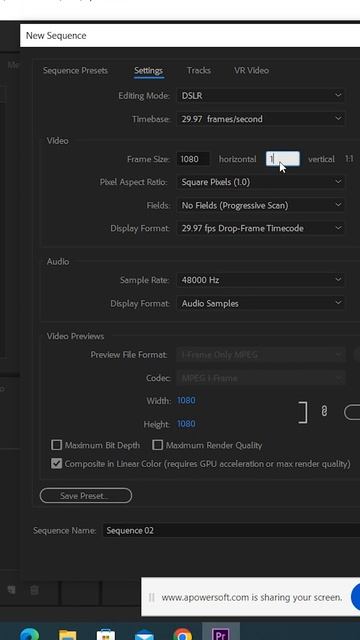
Task: Click the Sequence Name field
Action: coord(231,530)
